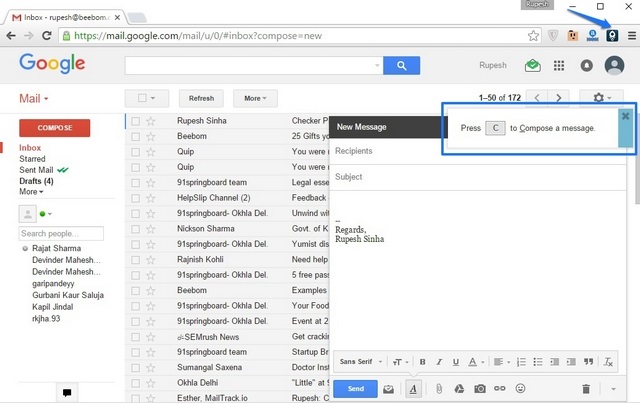Expand More labels in sidebar
The width and height of the screenshot is (640, 403).
[31, 192]
